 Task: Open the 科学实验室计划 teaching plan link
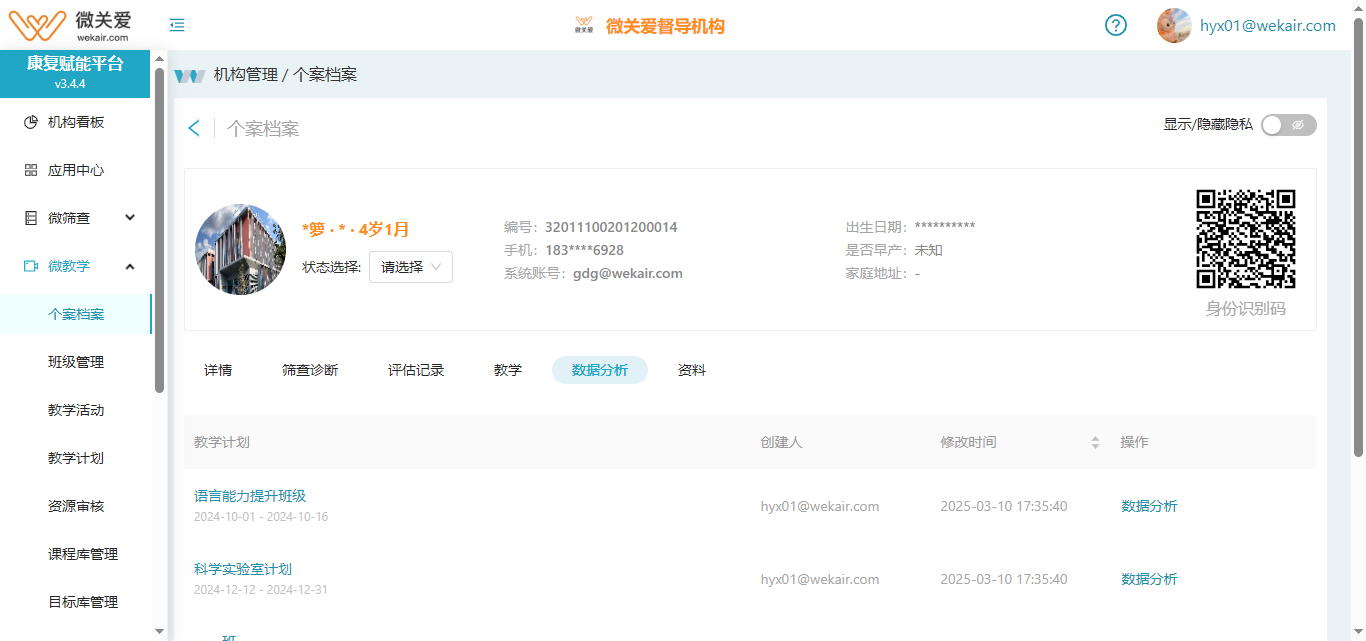pyautogui.click(x=243, y=569)
